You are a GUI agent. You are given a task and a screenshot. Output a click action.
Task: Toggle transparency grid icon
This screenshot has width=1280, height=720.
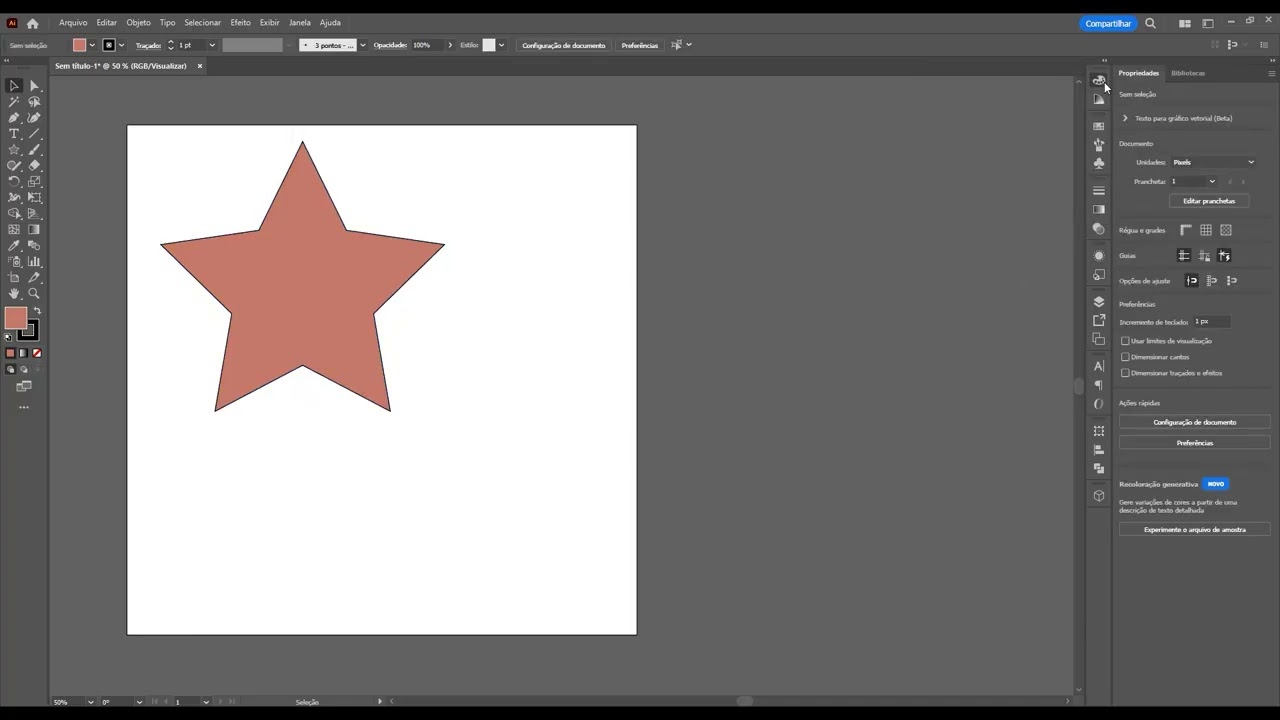click(x=1226, y=230)
